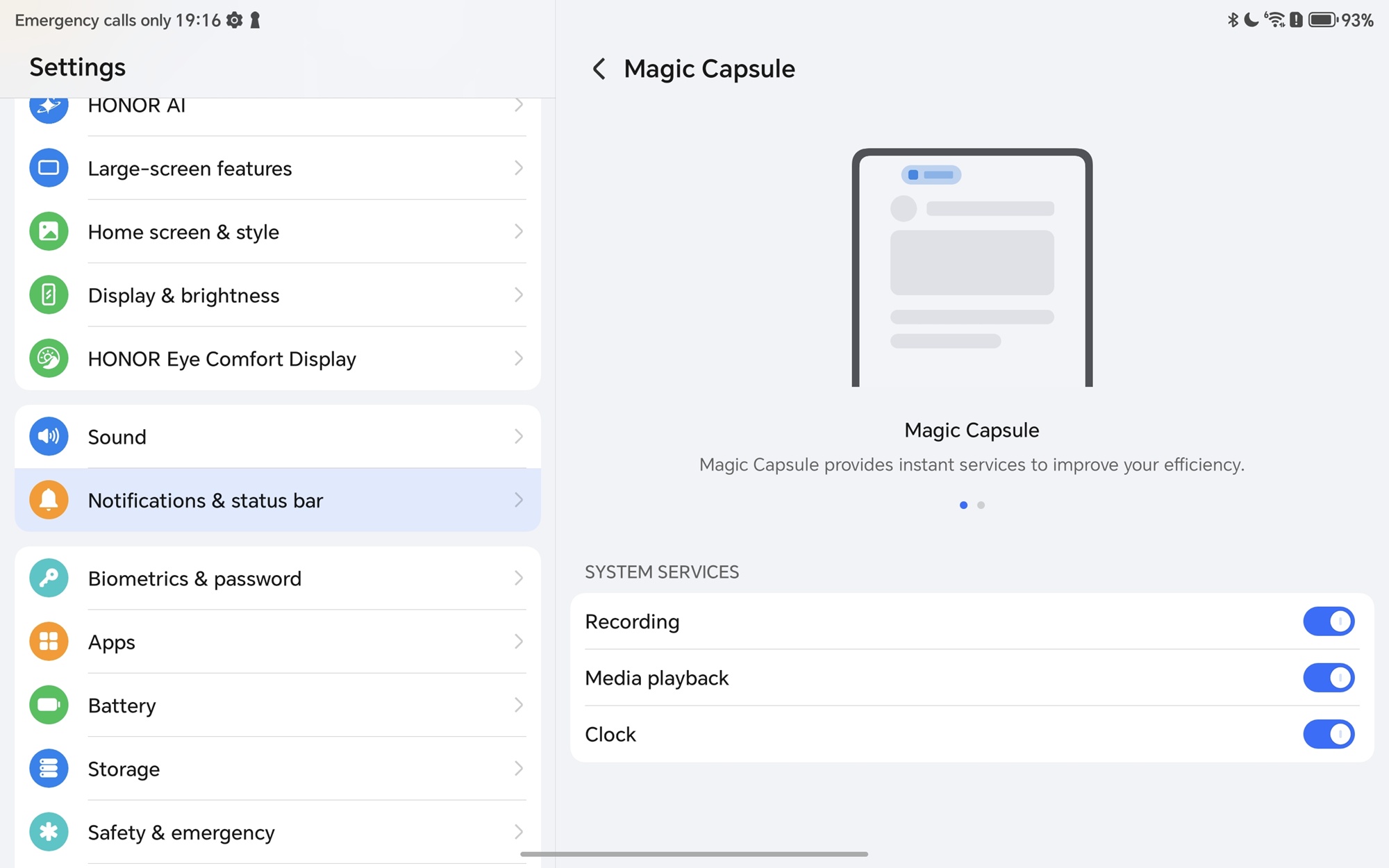
Task: Disable the Recording toggle
Action: point(1328,621)
